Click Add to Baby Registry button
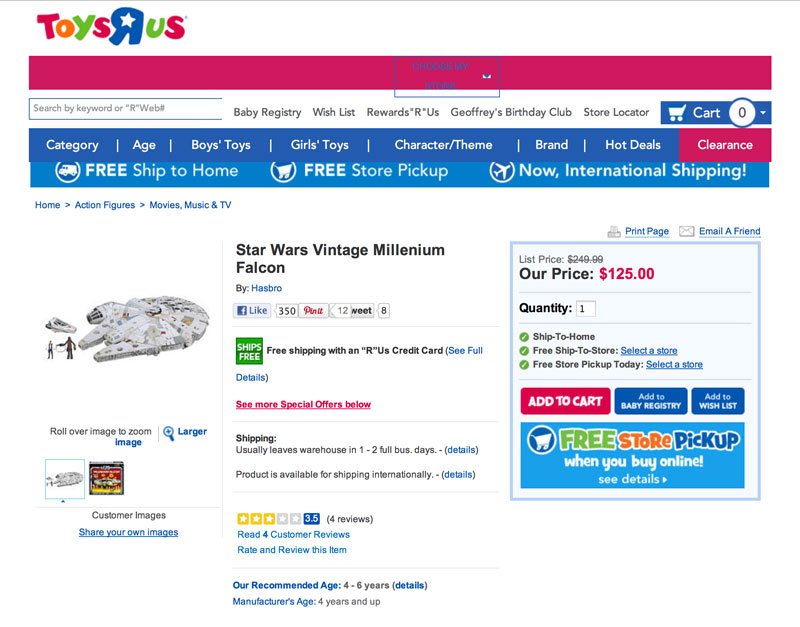 pyautogui.click(x=650, y=401)
